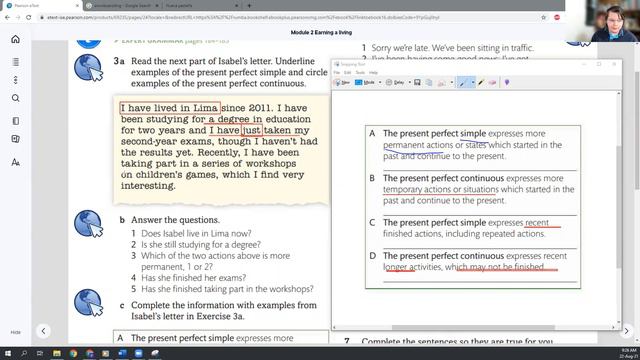
Task: Select the Eraser tool
Action: 492,82
